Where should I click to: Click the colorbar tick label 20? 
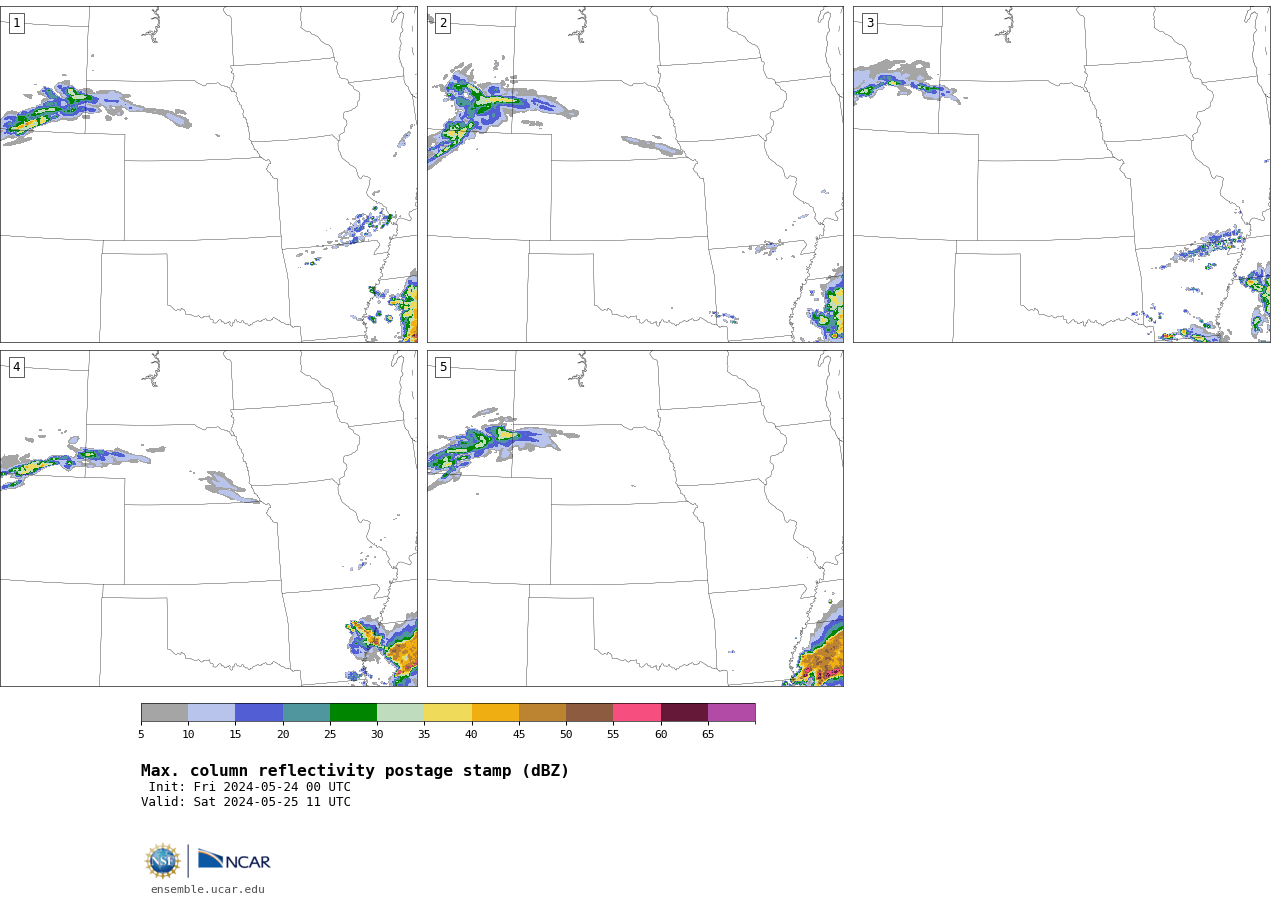pyautogui.click(x=283, y=734)
